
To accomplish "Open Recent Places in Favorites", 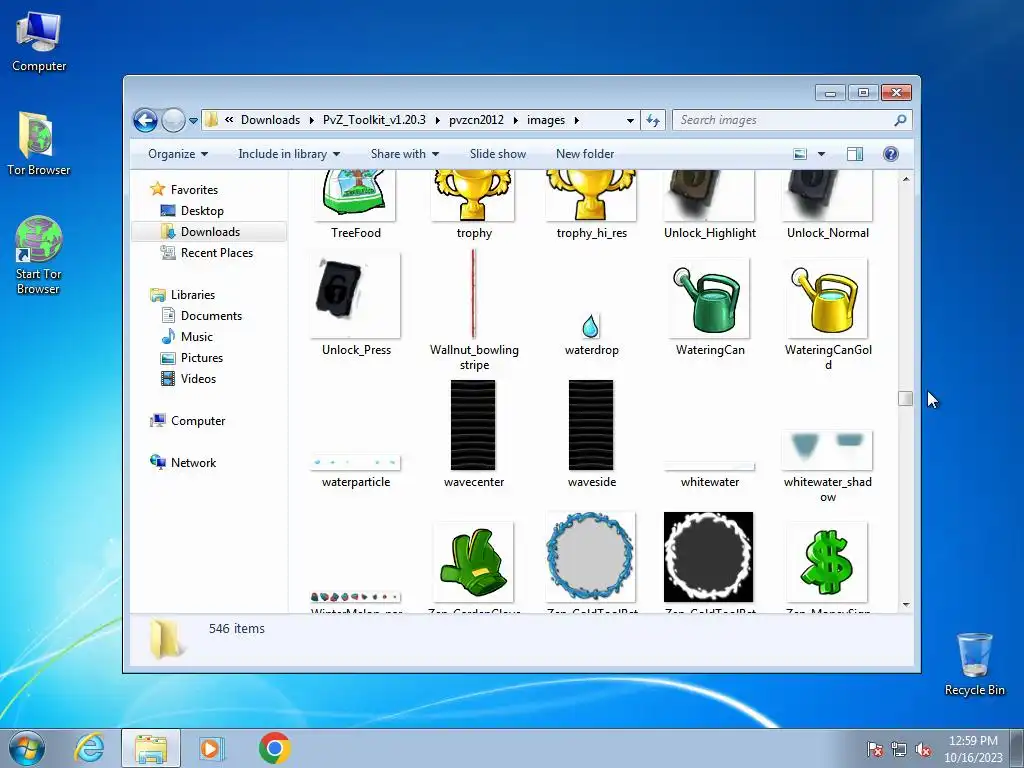I will 216,253.
